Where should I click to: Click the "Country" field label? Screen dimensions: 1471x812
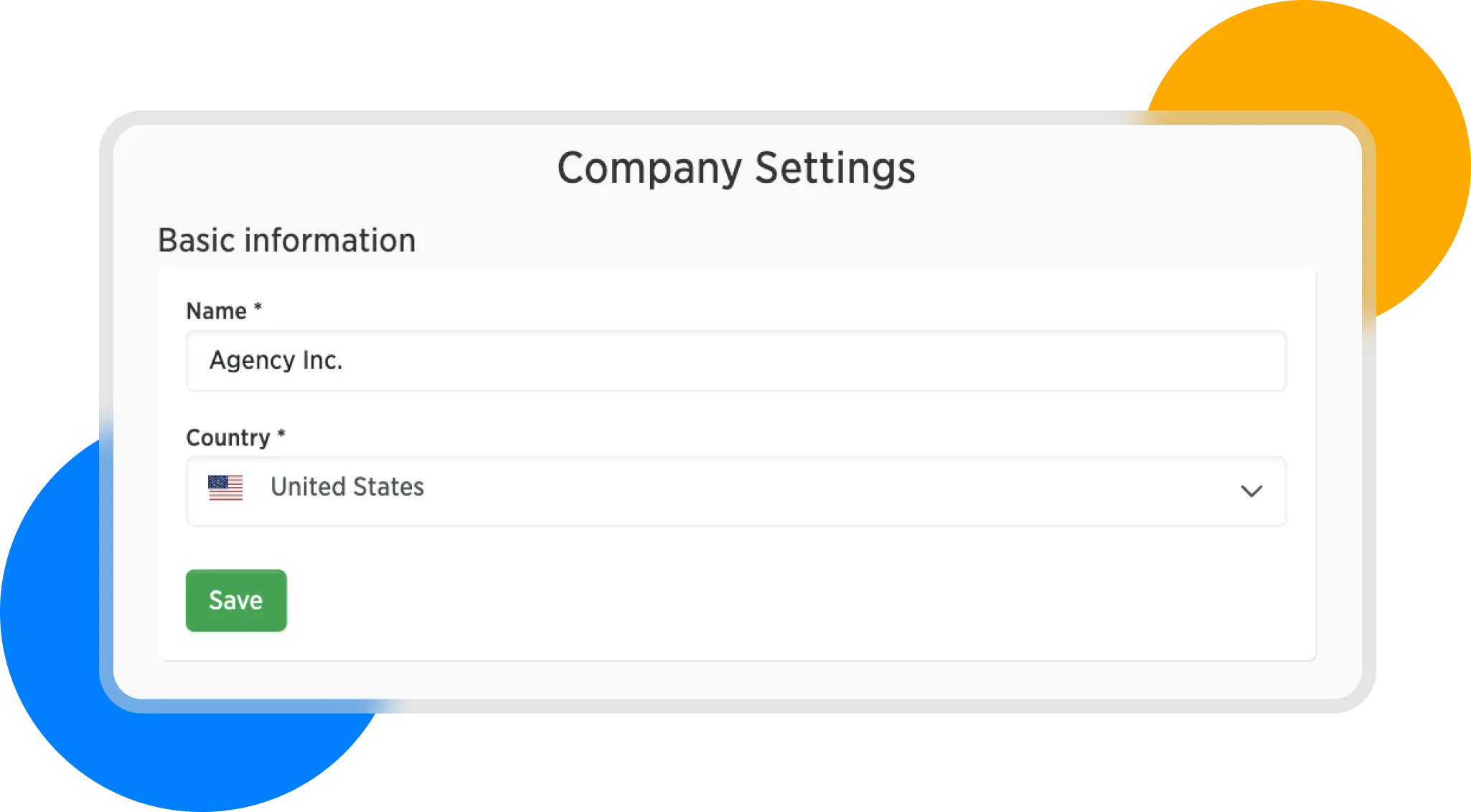pos(227,438)
